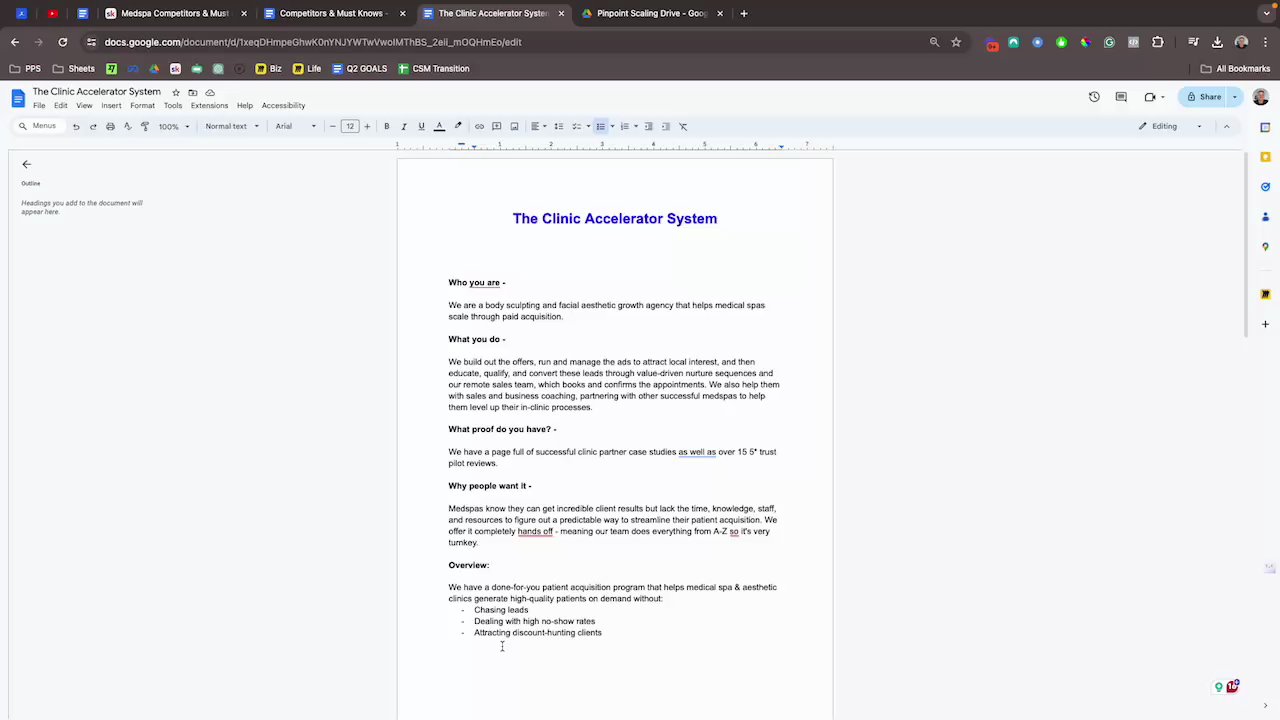Hide the menus with the chevron
The width and height of the screenshot is (1280, 720).
tap(1226, 126)
